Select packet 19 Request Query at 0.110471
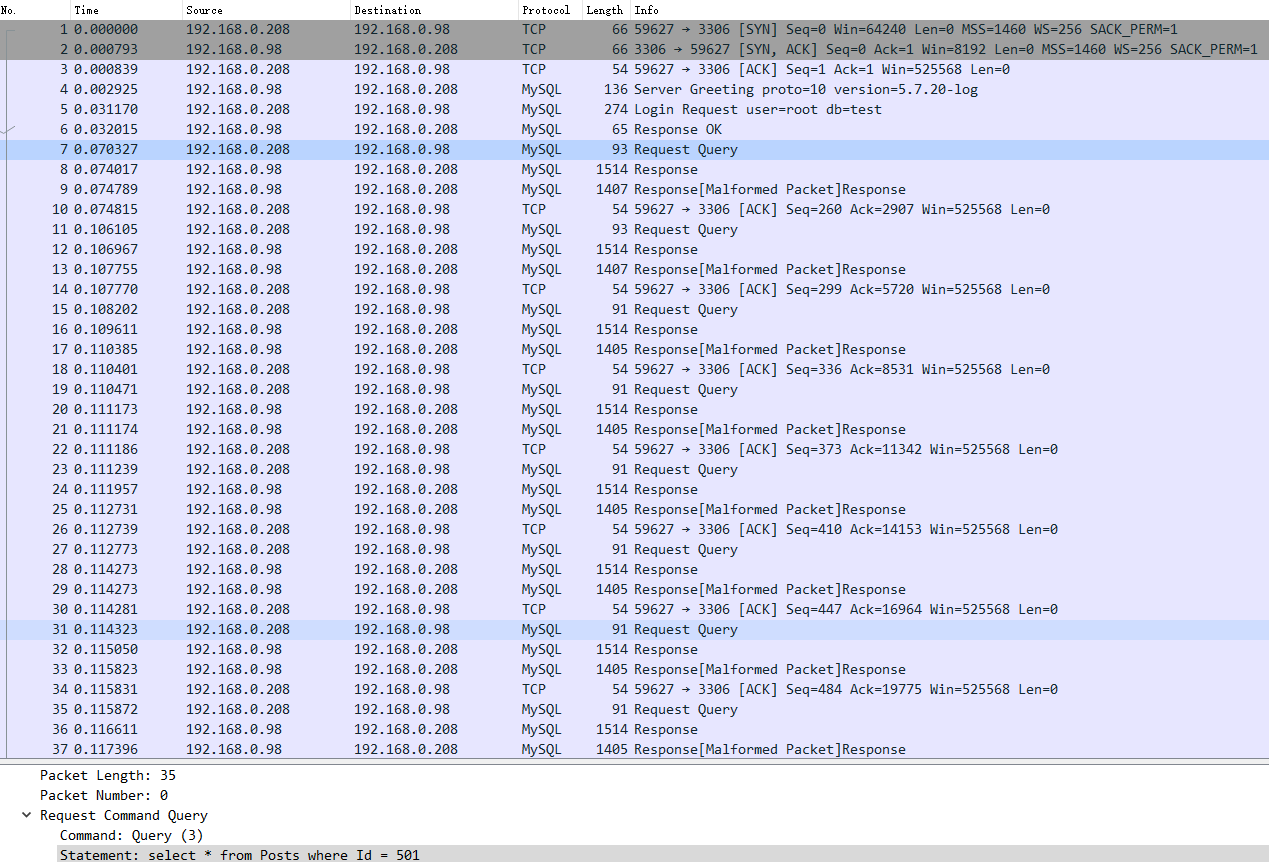The image size is (1269, 862). coord(634,389)
